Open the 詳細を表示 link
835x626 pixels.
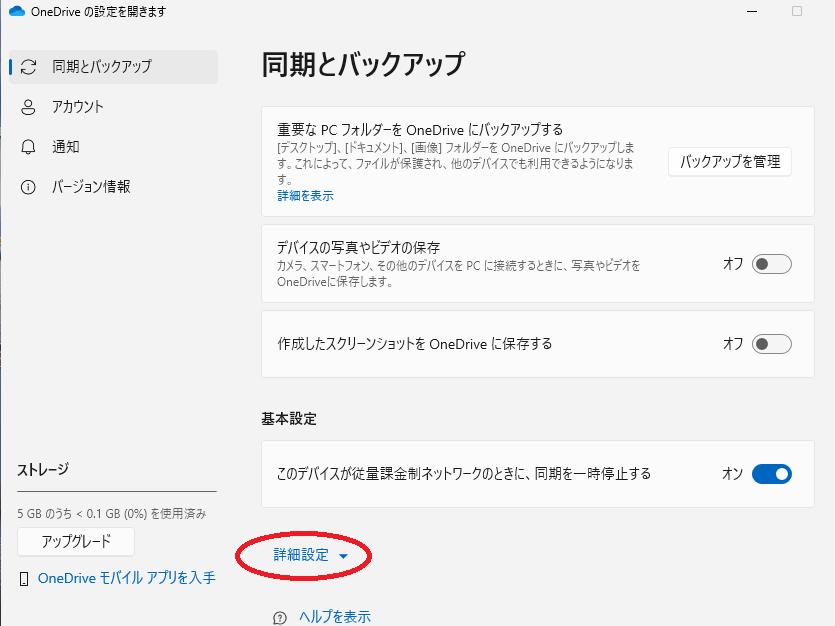pos(306,196)
